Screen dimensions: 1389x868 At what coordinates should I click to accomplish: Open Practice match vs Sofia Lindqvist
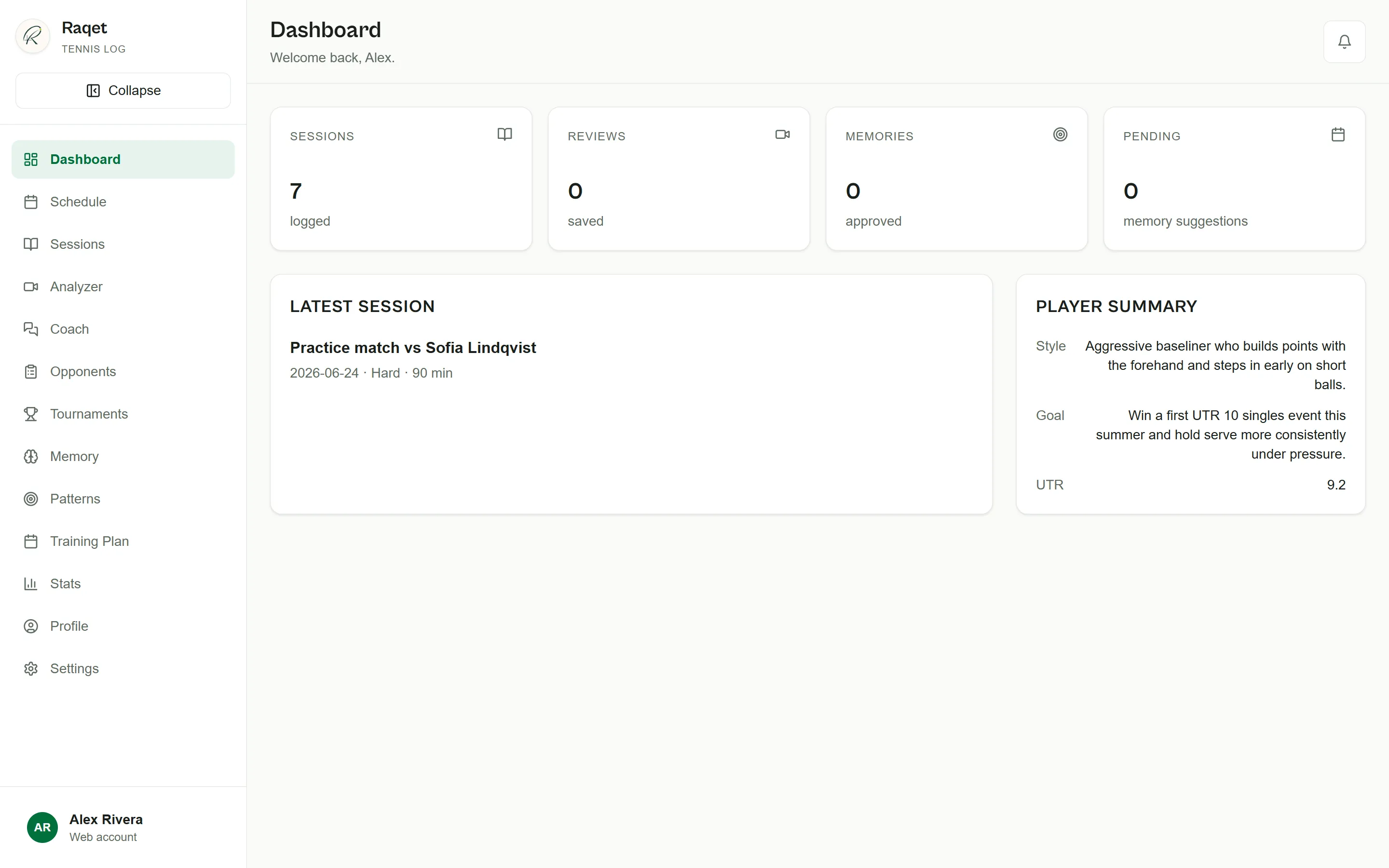413,348
